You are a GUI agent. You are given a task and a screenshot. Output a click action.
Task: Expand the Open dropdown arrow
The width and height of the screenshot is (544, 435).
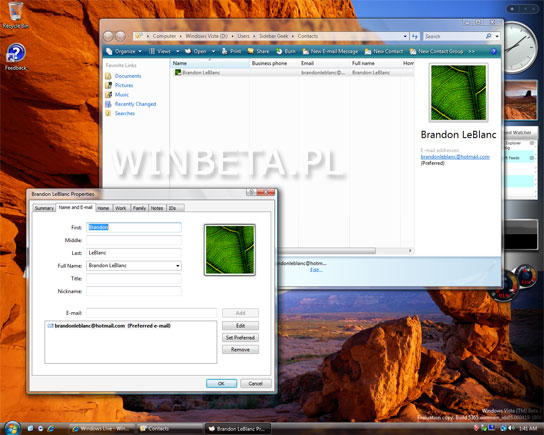click(x=213, y=51)
